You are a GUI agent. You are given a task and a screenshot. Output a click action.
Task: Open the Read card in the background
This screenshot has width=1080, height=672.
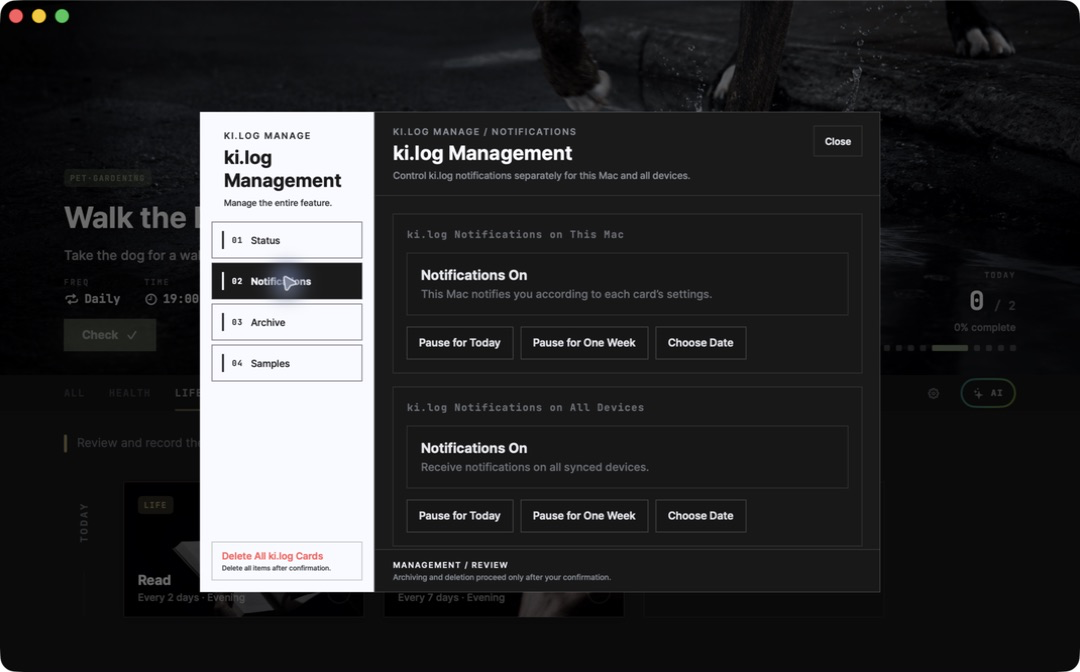coord(163,549)
